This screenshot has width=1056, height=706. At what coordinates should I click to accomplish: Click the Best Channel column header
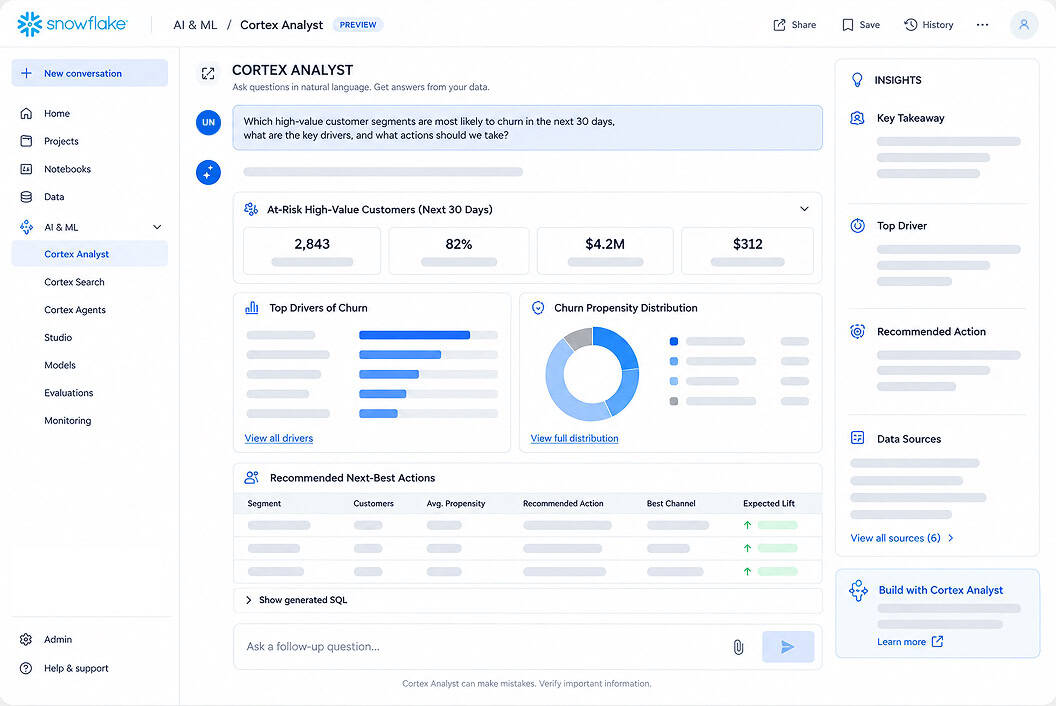coord(671,503)
